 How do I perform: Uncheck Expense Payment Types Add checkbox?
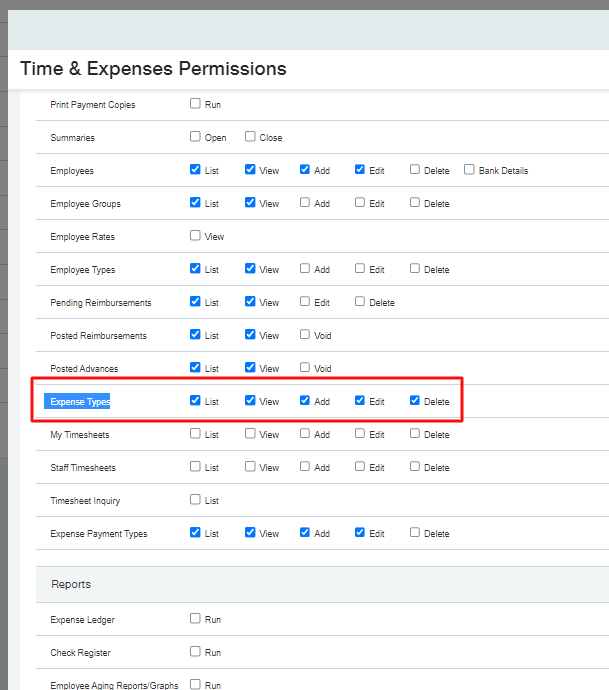(x=304, y=532)
